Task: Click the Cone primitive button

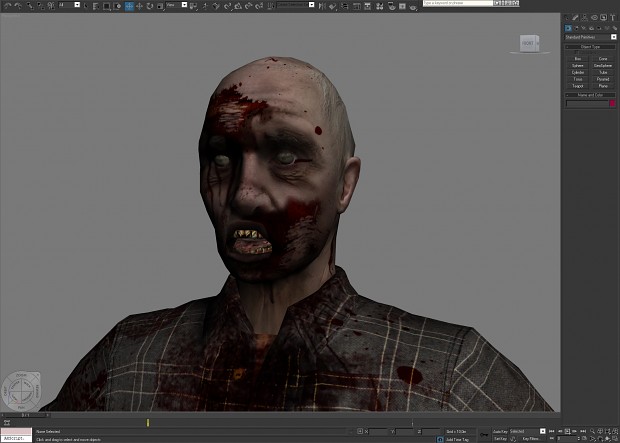Action: click(603, 59)
